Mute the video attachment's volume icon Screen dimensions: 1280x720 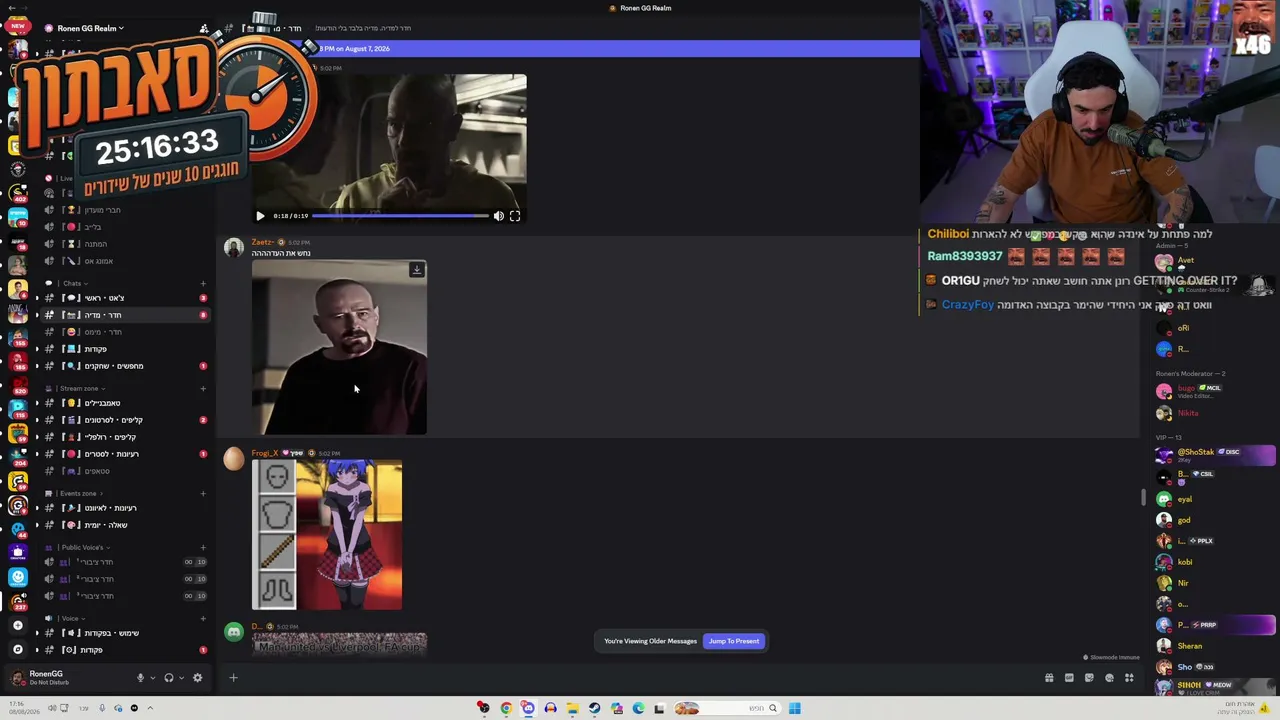tap(498, 216)
